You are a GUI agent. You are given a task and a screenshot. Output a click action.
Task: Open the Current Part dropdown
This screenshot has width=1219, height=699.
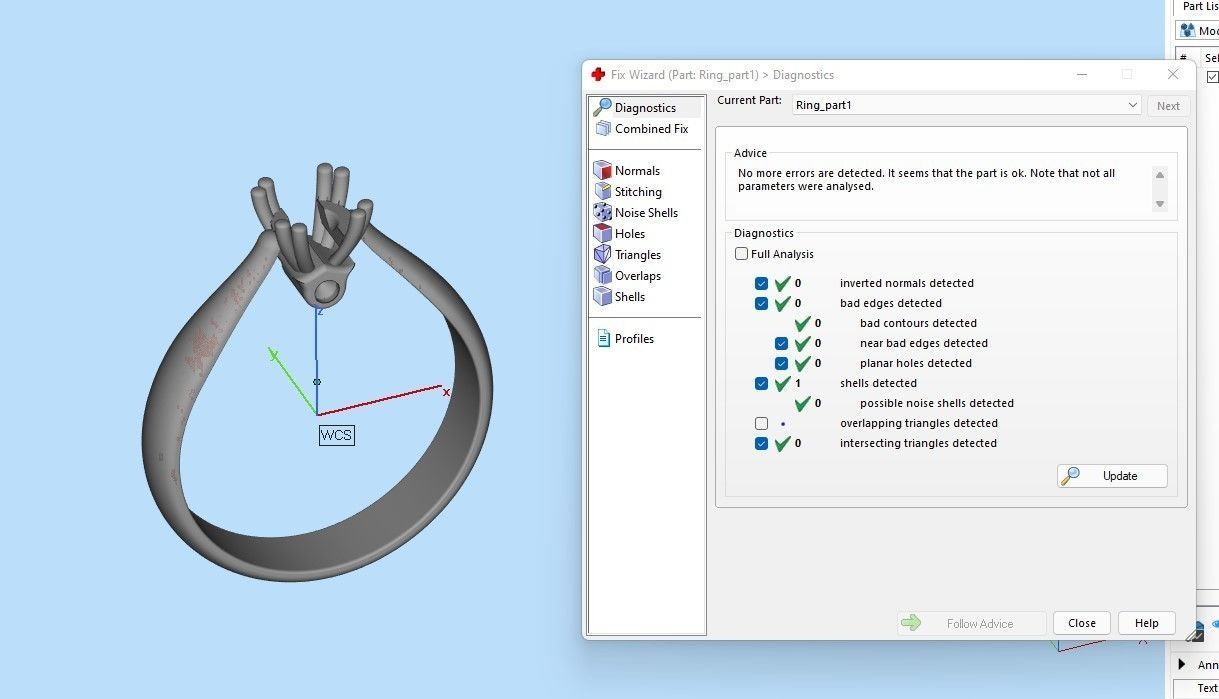(x=966, y=105)
